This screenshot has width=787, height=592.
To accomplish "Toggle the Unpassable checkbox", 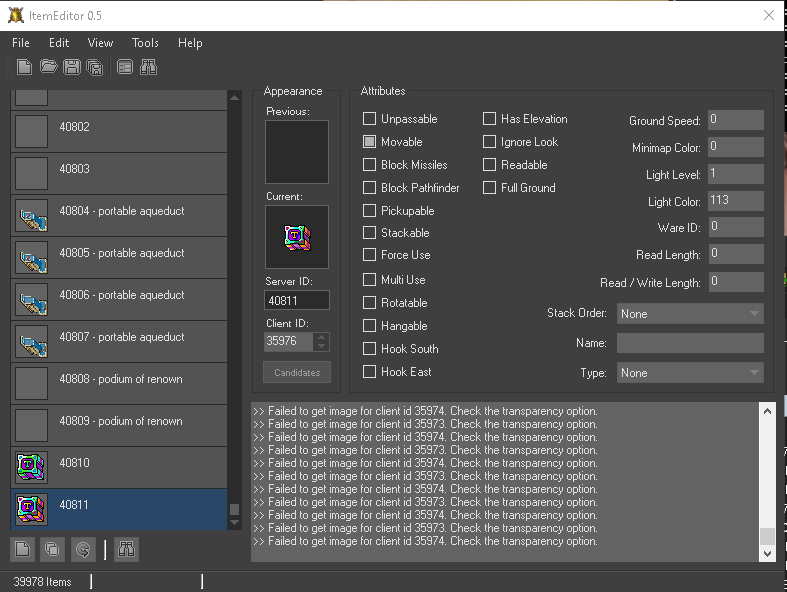I will pyautogui.click(x=369, y=119).
